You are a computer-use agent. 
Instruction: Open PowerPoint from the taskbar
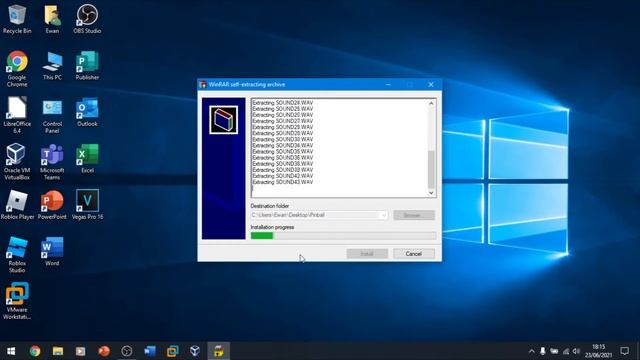(x=104, y=351)
